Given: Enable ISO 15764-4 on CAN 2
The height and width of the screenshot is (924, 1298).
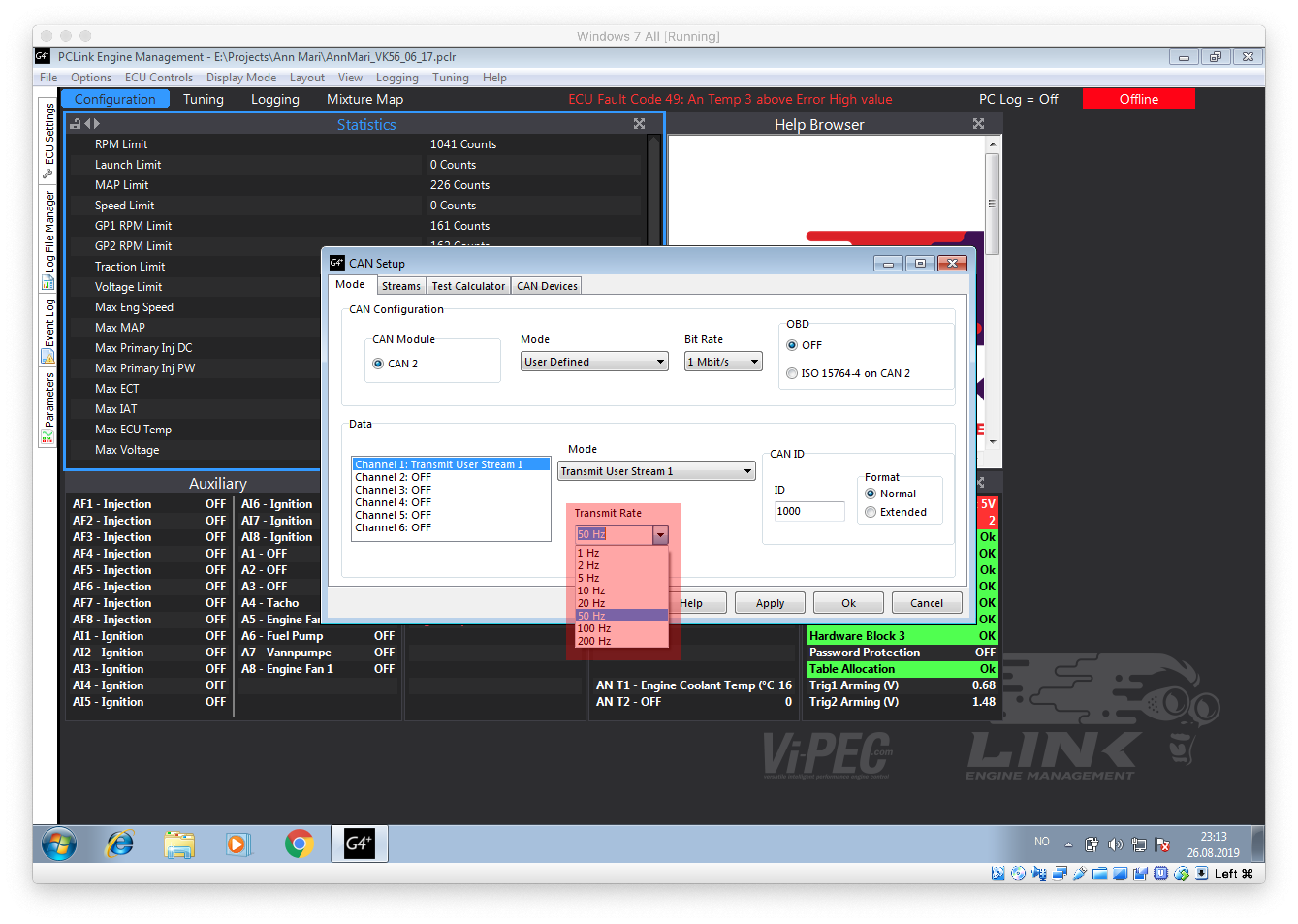Looking at the screenshot, I should 792,373.
